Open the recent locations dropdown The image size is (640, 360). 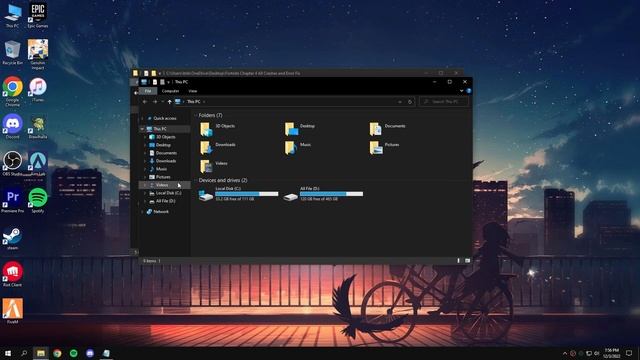[162, 102]
